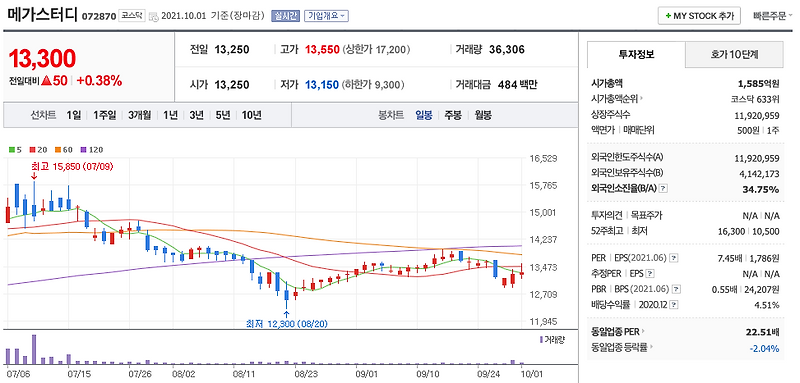The height and width of the screenshot is (383, 800).
Task: Click the blue up arrow above 최저 12,300 label
Action: [287, 315]
